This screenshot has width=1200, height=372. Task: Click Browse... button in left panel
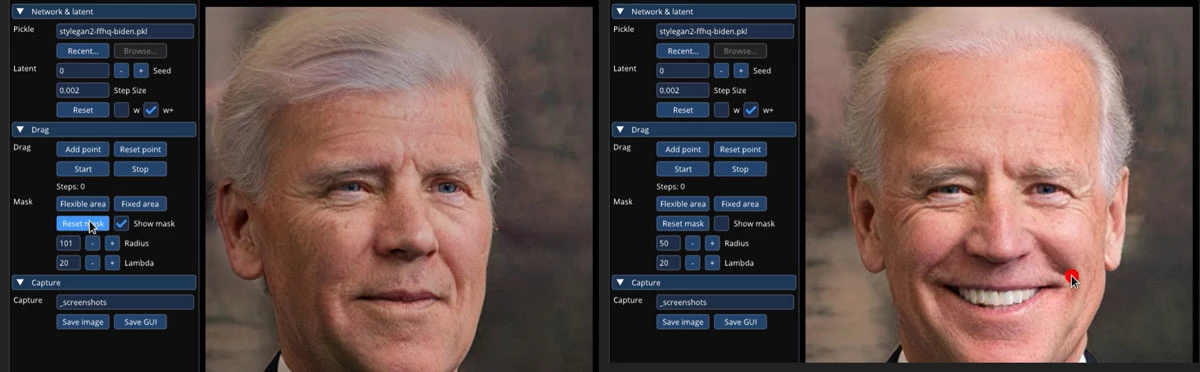click(140, 51)
